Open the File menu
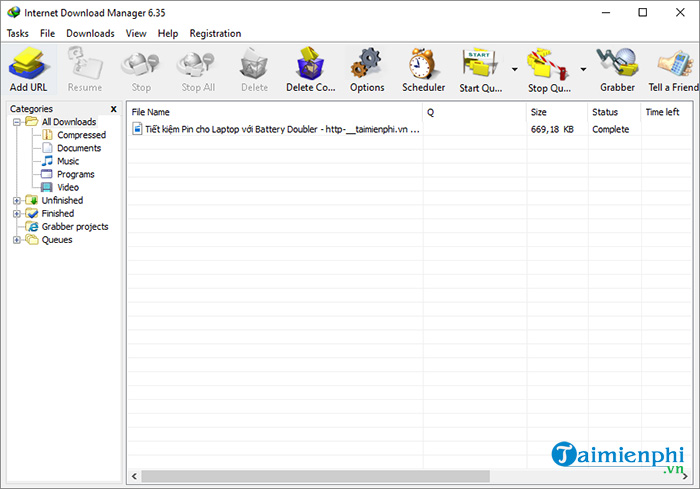The height and width of the screenshot is (489, 700). click(x=47, y=33)
